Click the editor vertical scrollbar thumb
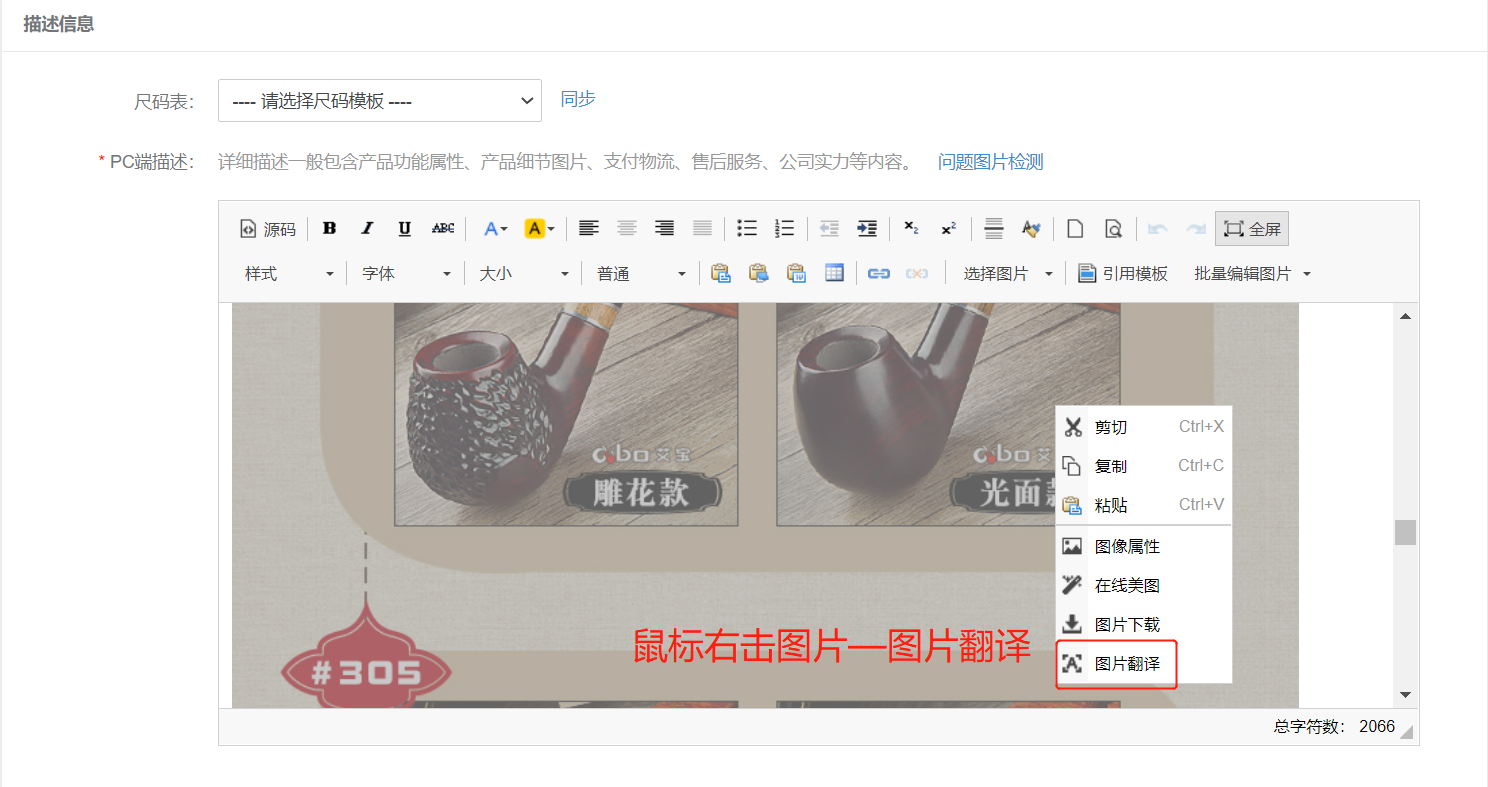Image resolution: width=1488 pixels, height=787 pixels. [x=1406, y=532]
